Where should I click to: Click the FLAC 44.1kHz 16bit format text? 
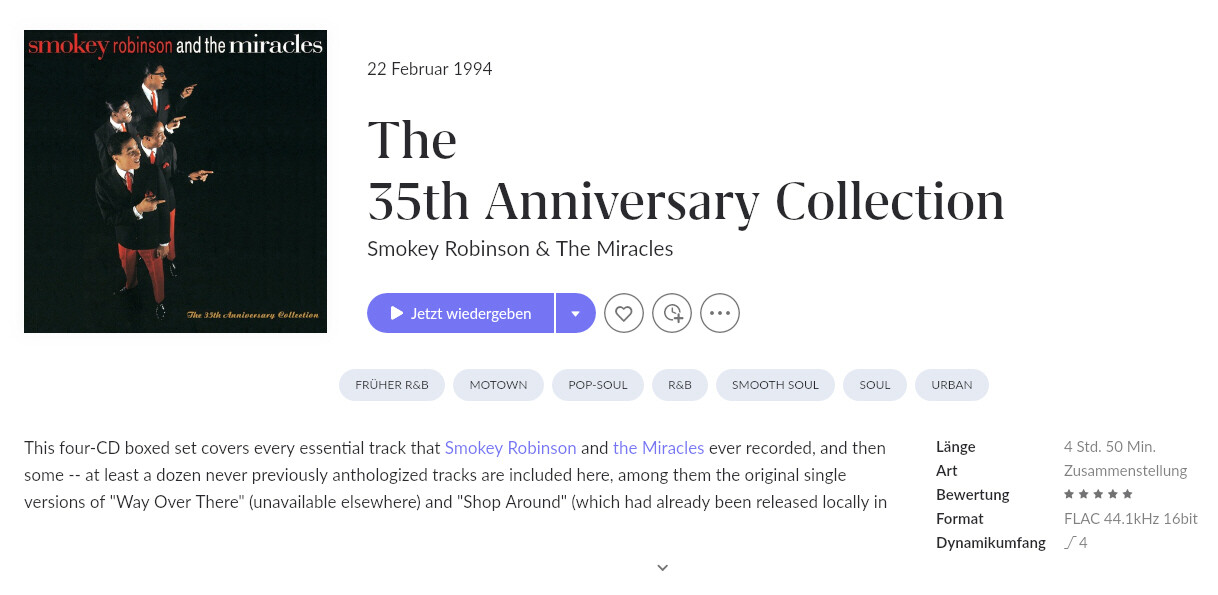pos(1130,519)
